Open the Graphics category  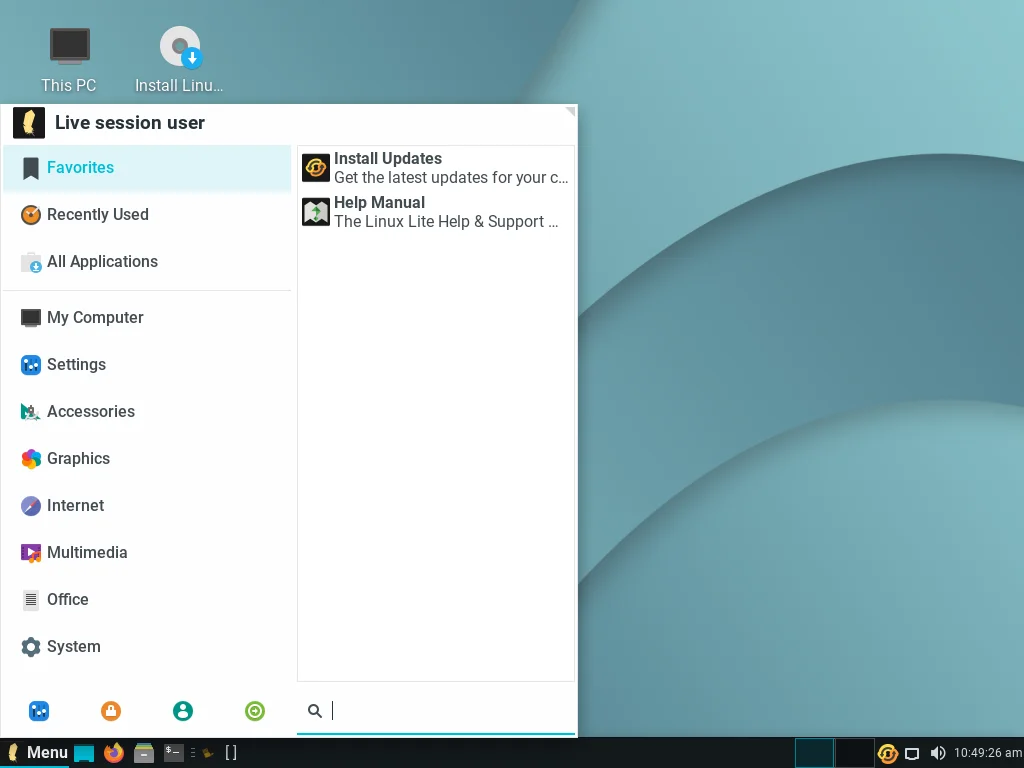[x=147, y=458]
